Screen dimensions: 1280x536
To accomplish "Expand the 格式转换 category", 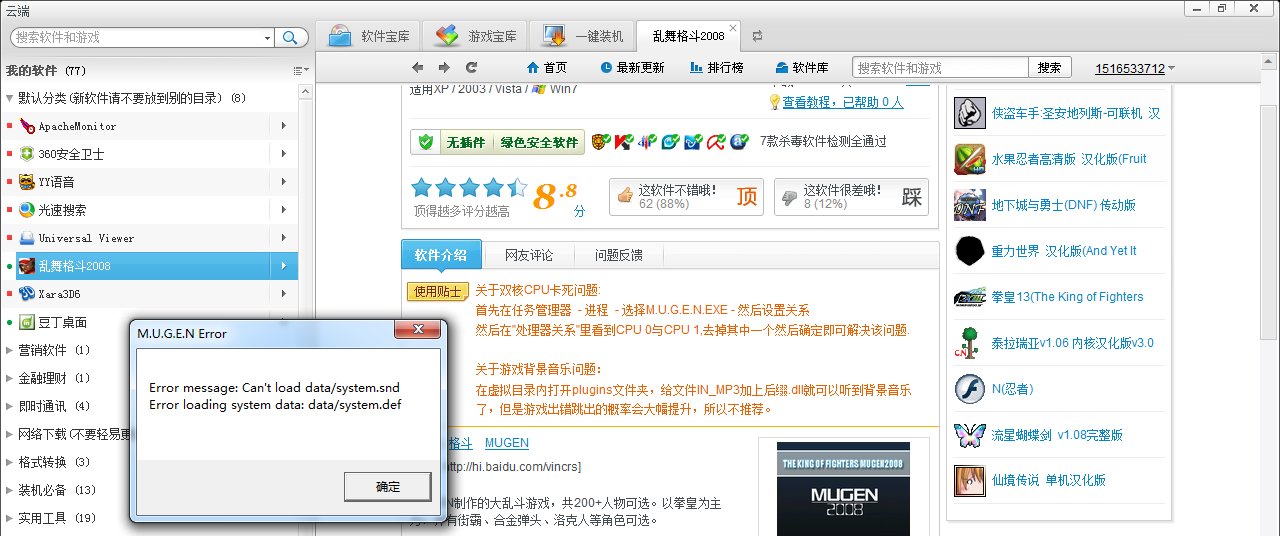I will [10, 463].
